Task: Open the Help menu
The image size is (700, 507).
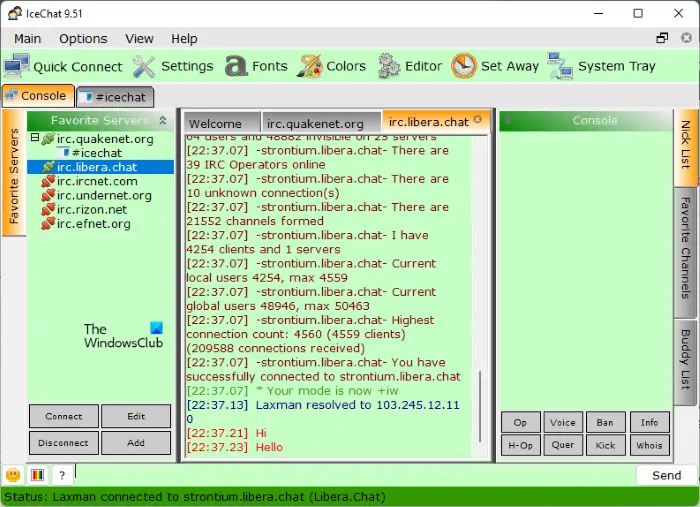Action: (x=184, y=39)
